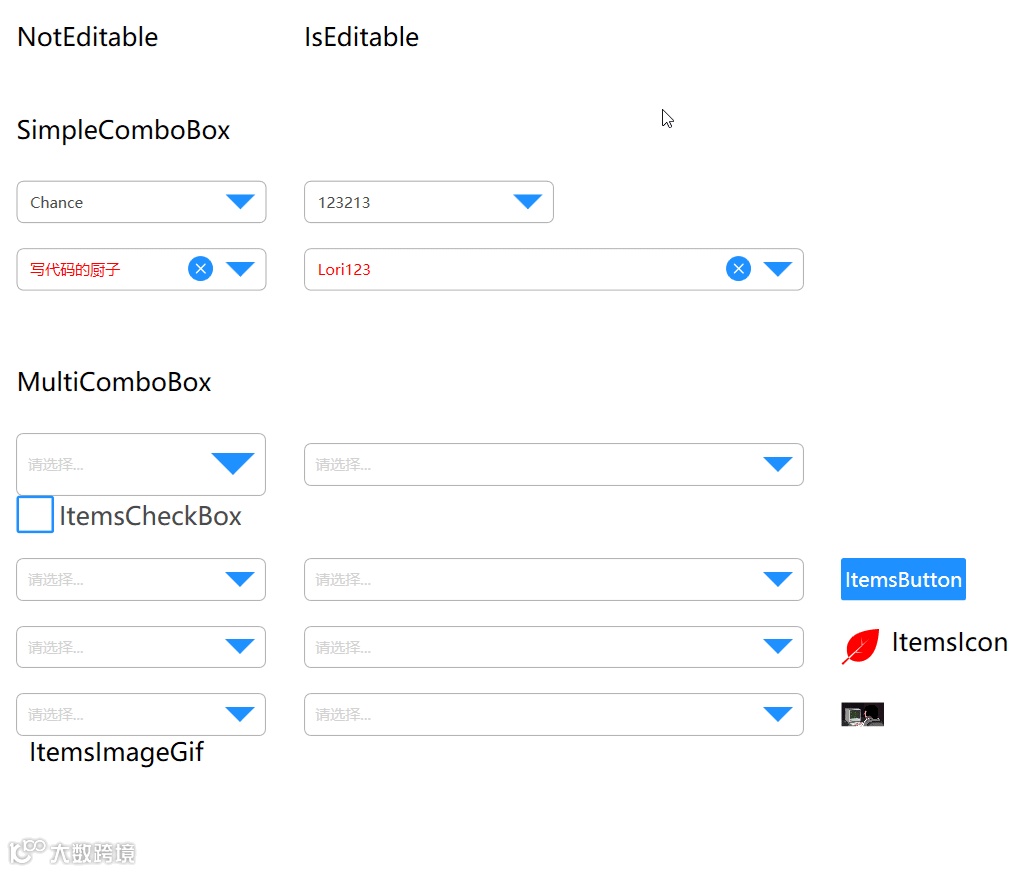Clear the 写代码的厨子 combo box selection
The image size is (1036, 872).
[201, 269]
